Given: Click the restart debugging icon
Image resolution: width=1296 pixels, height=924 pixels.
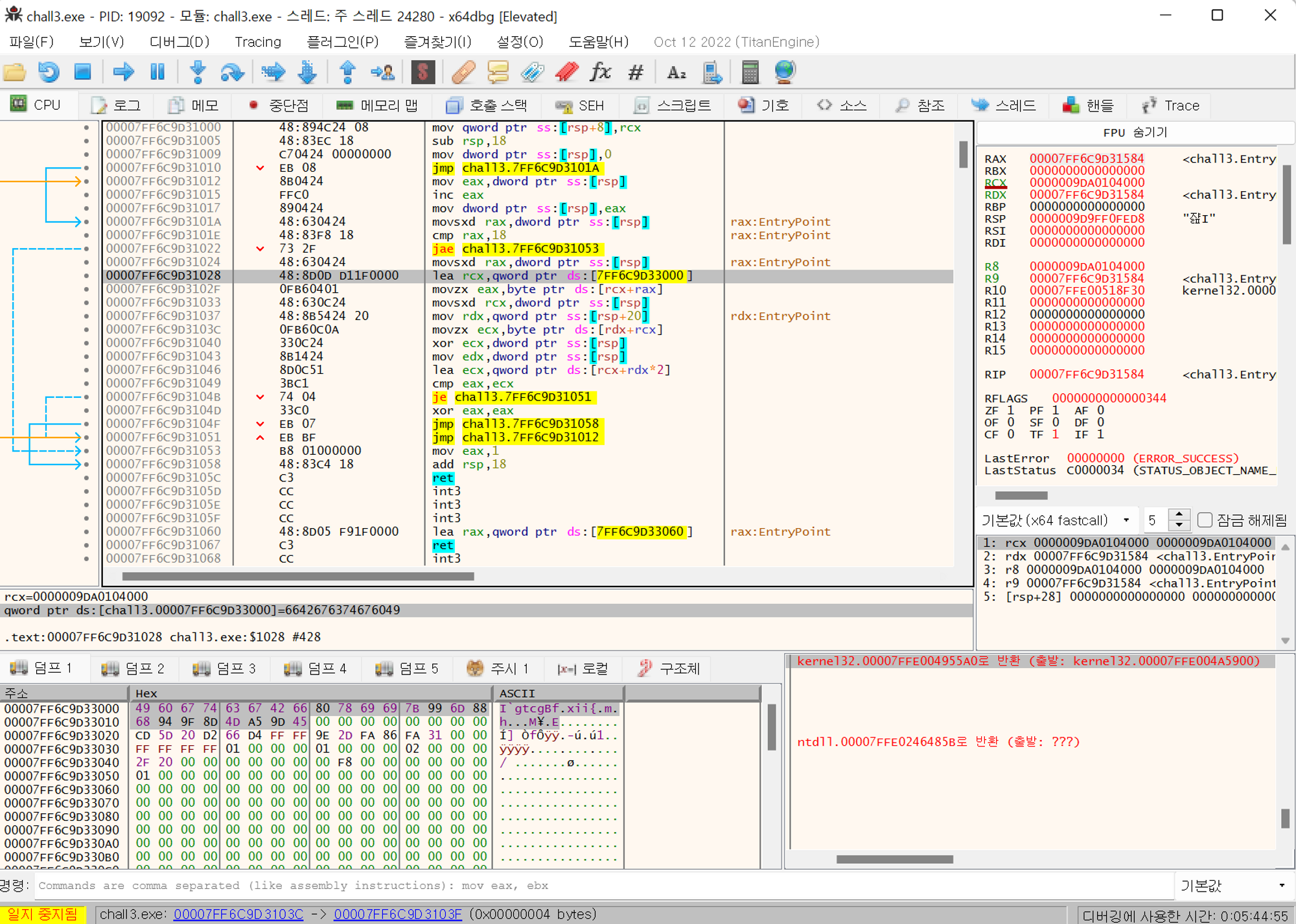Looking at the screenshot, I should [49, 72].
